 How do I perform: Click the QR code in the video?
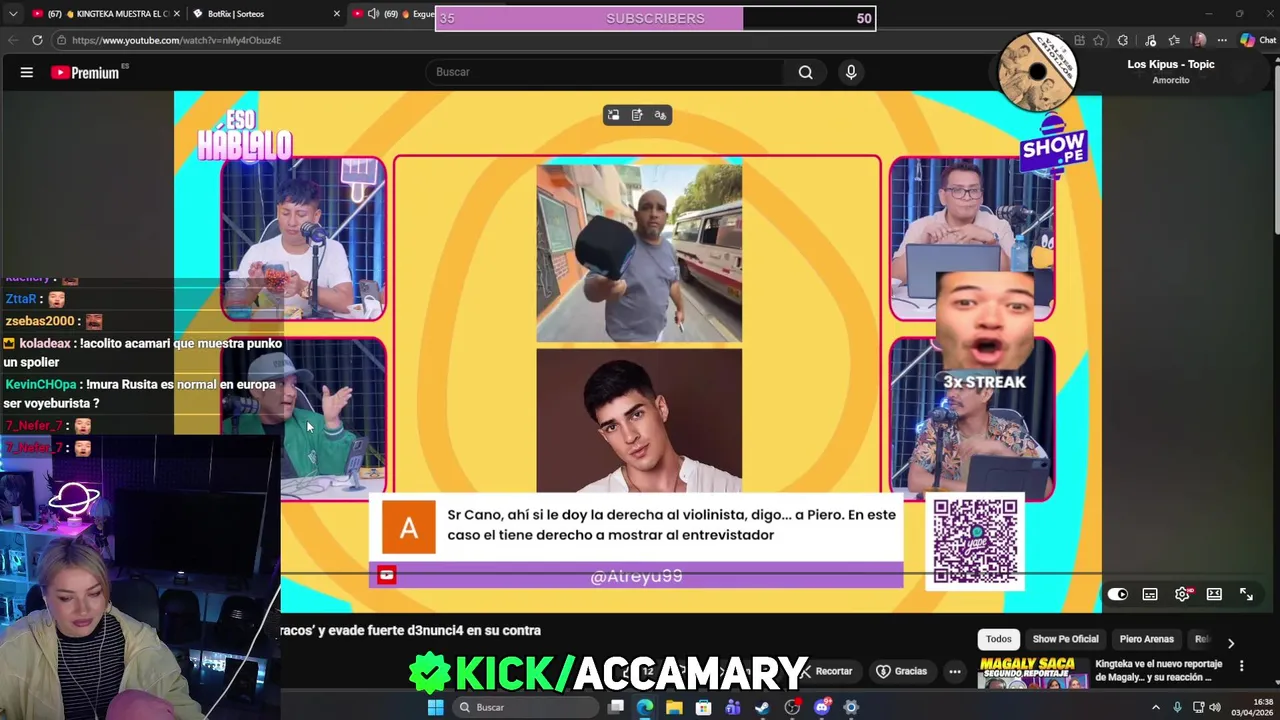click(x=975, y=541)
